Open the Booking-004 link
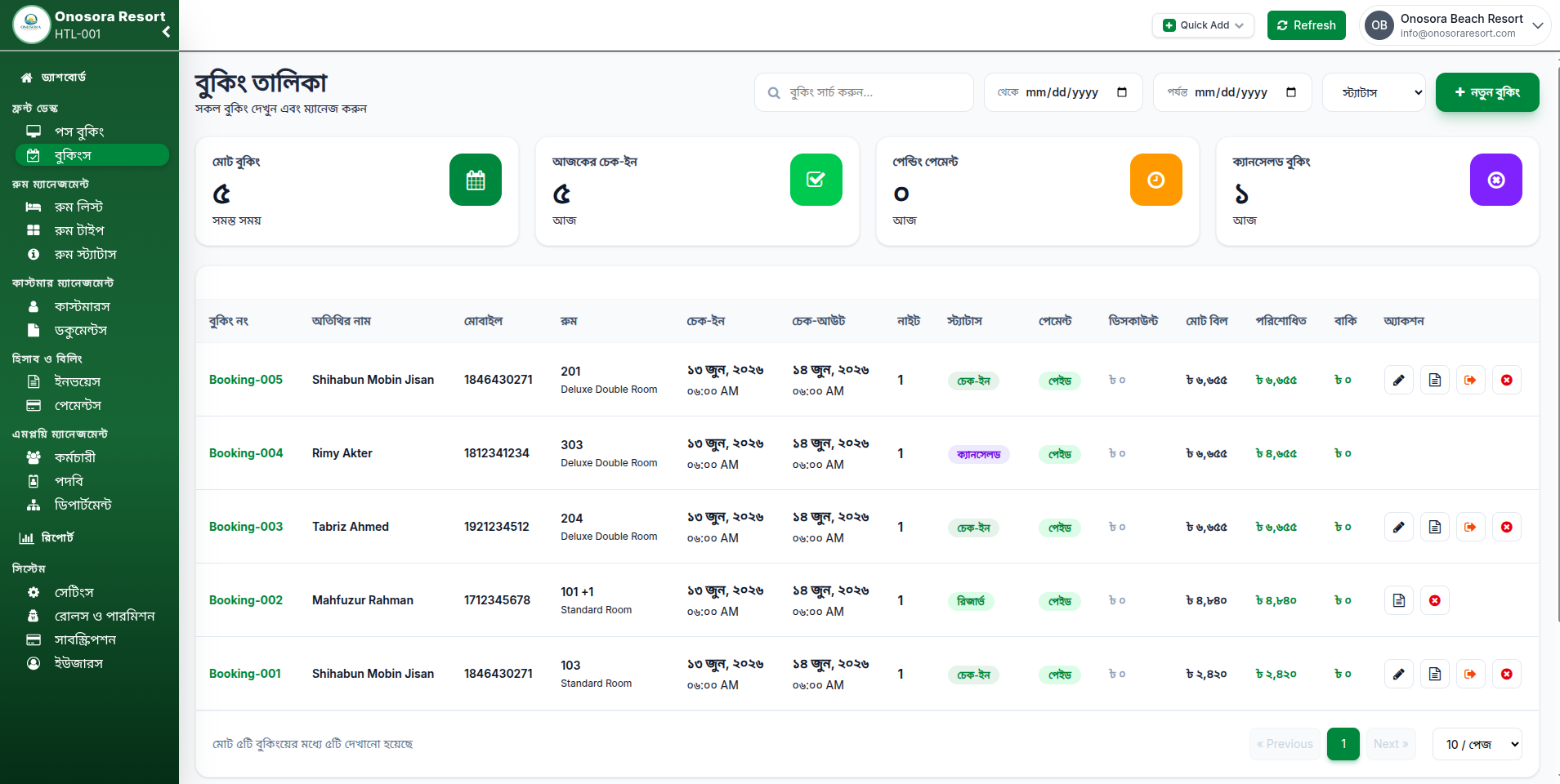The image size is (1560, 784). point(246,453)
